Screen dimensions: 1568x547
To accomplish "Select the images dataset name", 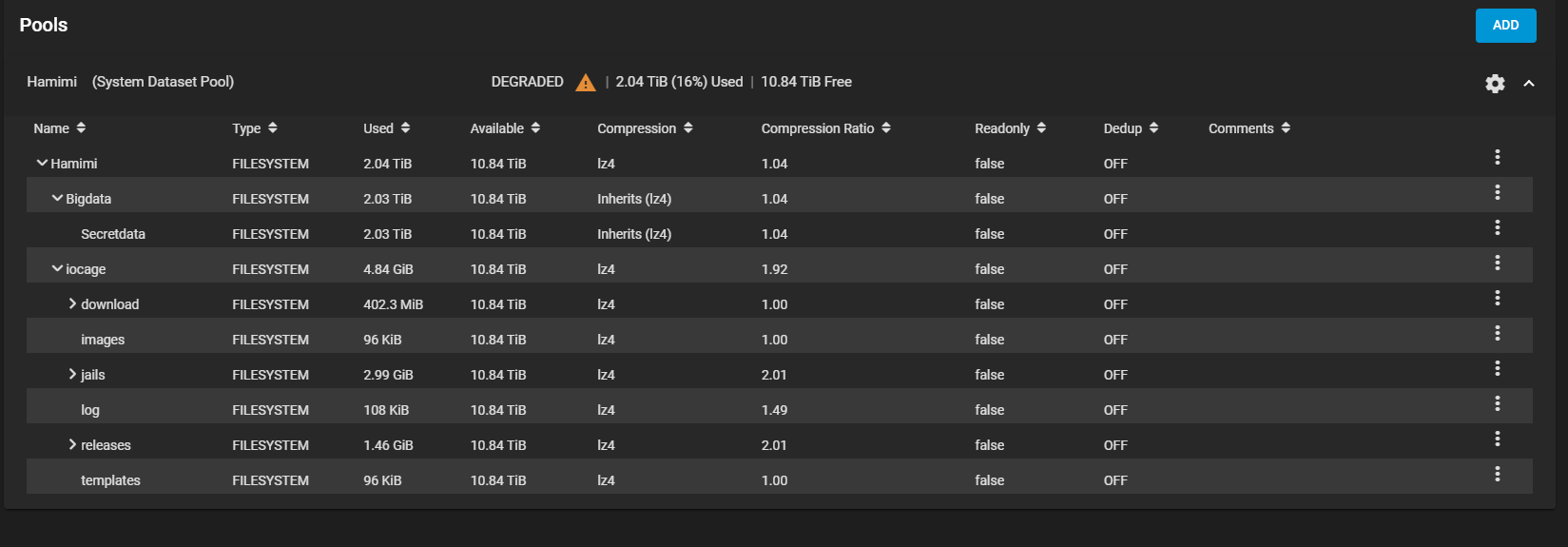I will coord(103,340).
